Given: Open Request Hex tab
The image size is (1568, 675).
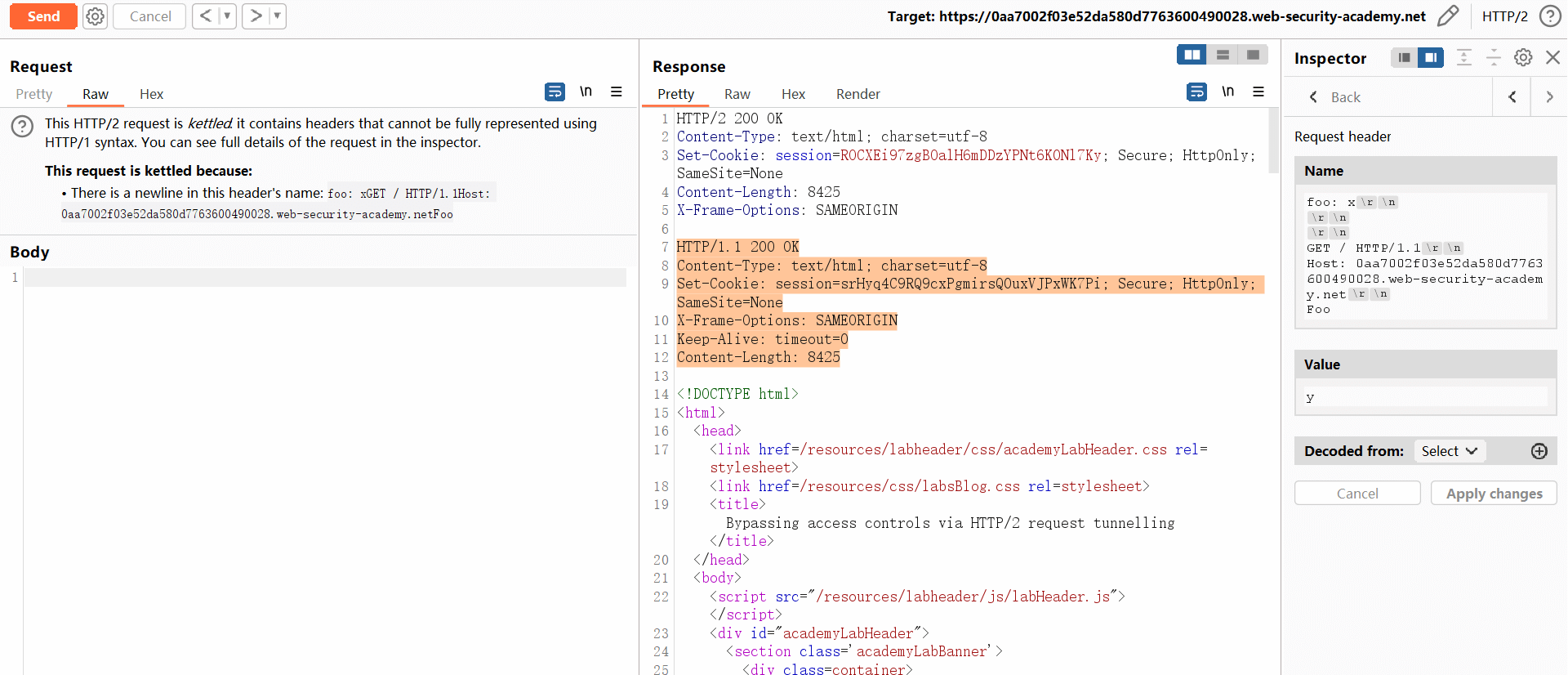Looking at the screenshot, I should (x=151, y=94).
